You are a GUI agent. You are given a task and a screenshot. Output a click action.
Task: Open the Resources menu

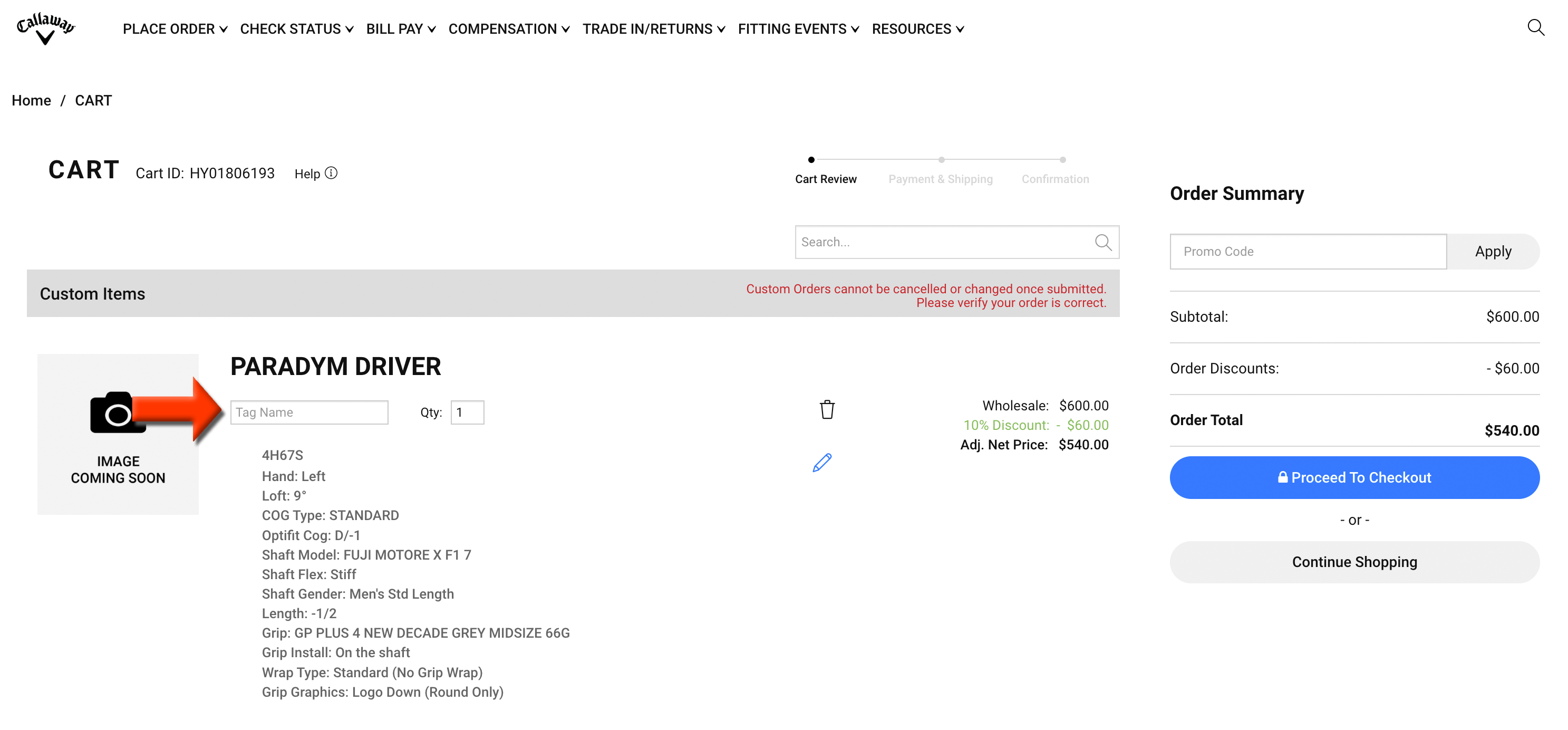click(918, 29)
